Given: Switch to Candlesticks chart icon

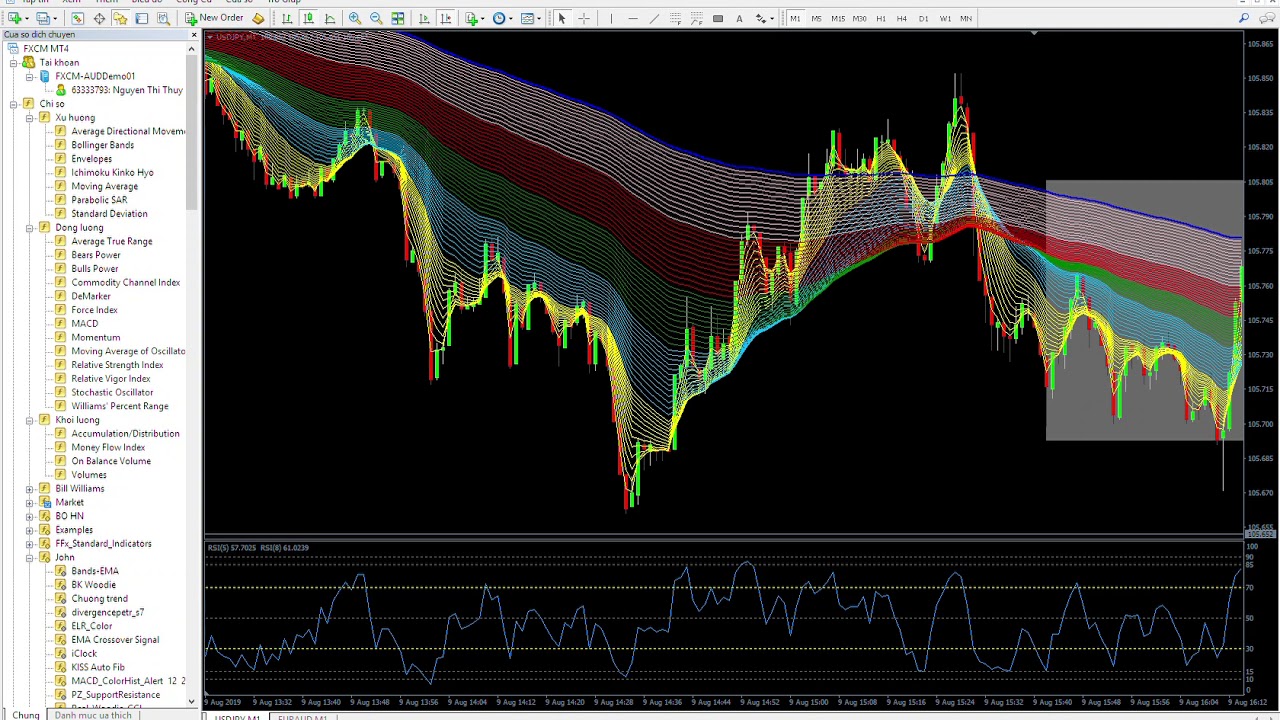Looking at the screenshot, I should click(308, 18).
